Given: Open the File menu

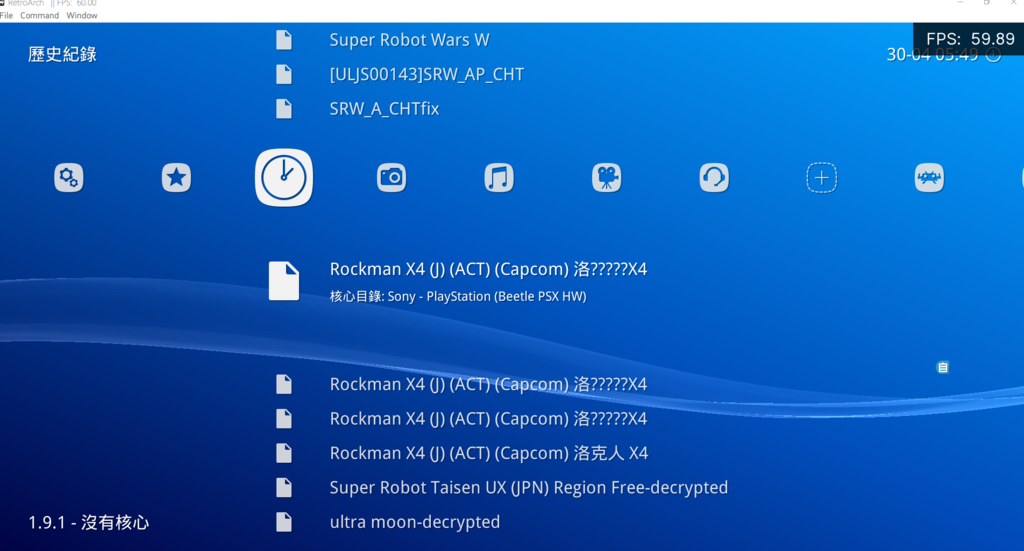Looking at the screenshot, I should click(x=7, y=16).
